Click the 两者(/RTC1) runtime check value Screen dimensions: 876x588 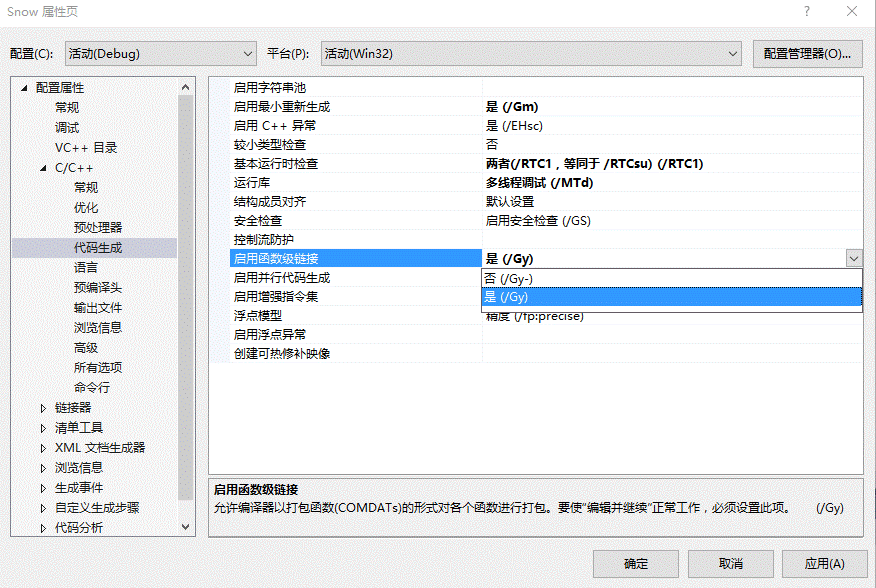(x=594, y=164)
